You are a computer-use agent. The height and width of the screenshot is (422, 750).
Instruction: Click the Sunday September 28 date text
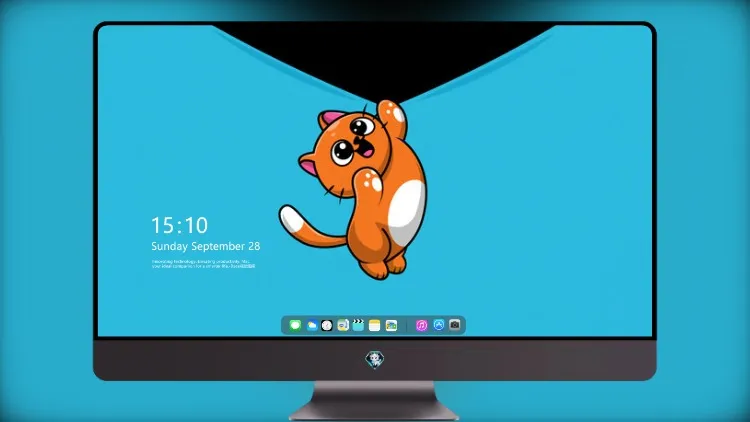point(206,246)
